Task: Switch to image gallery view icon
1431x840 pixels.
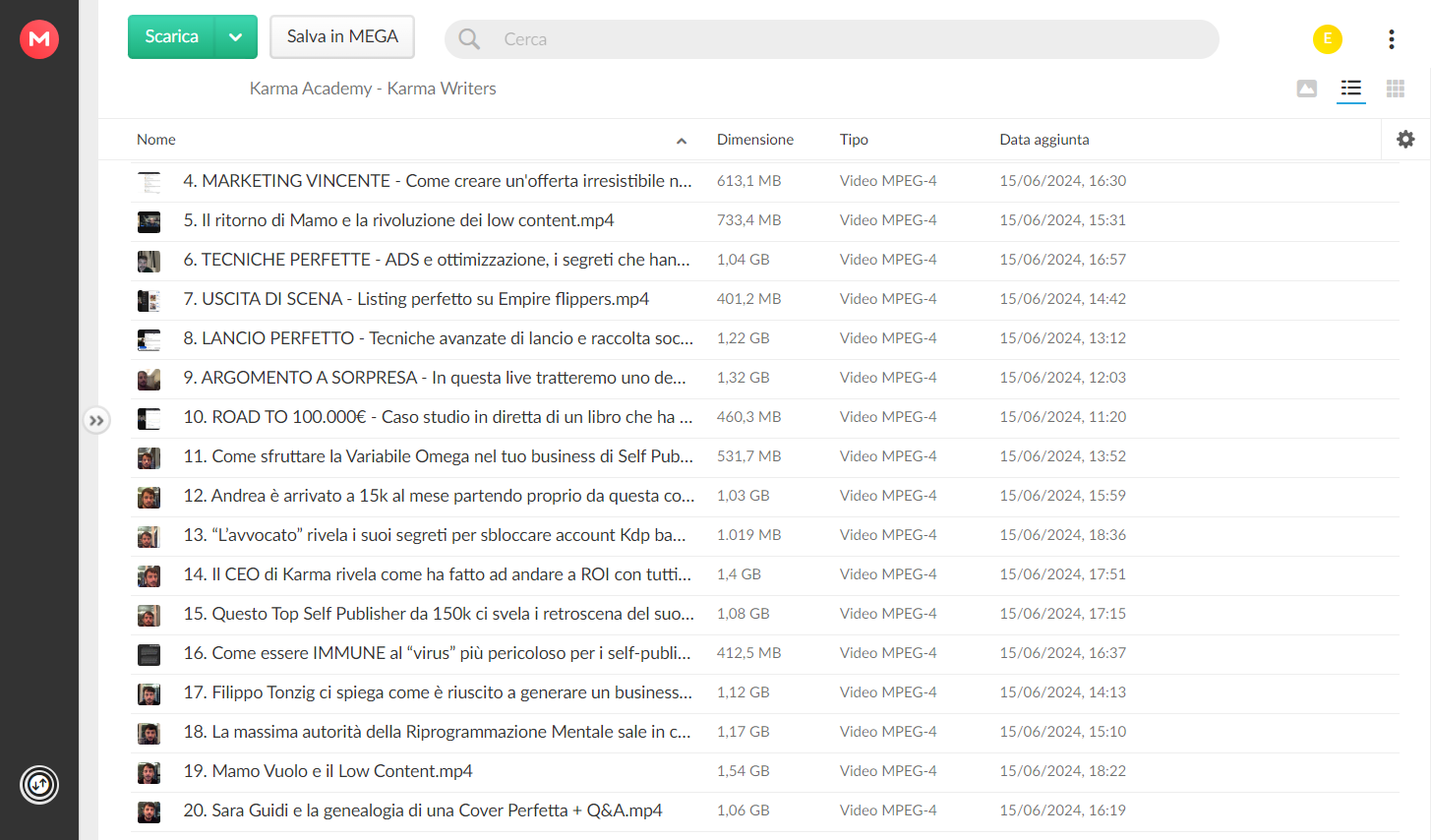Action: [x=1307, y=89]
